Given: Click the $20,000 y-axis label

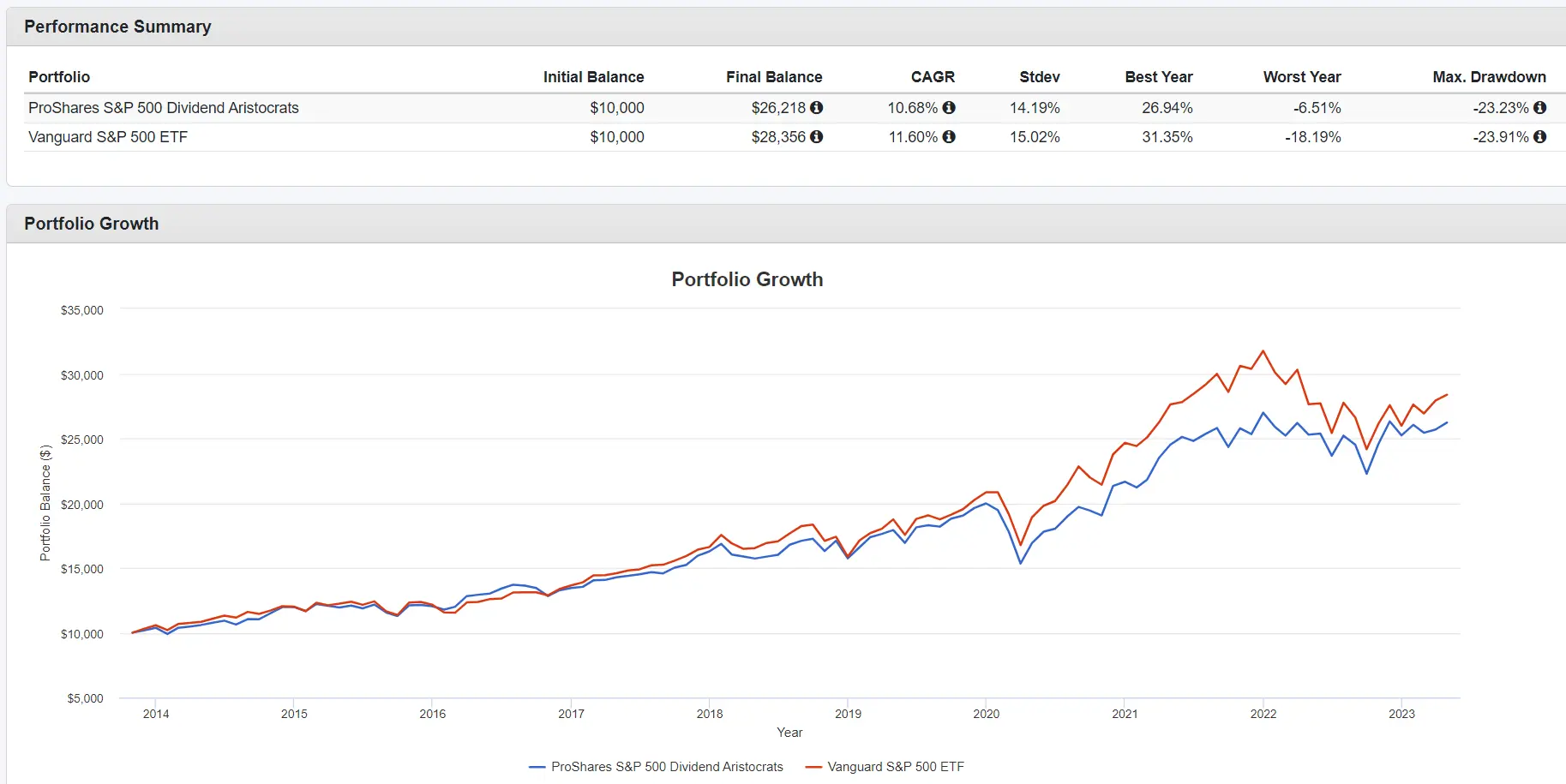Looking at the screenshot, I should click(x=82, y=505).
